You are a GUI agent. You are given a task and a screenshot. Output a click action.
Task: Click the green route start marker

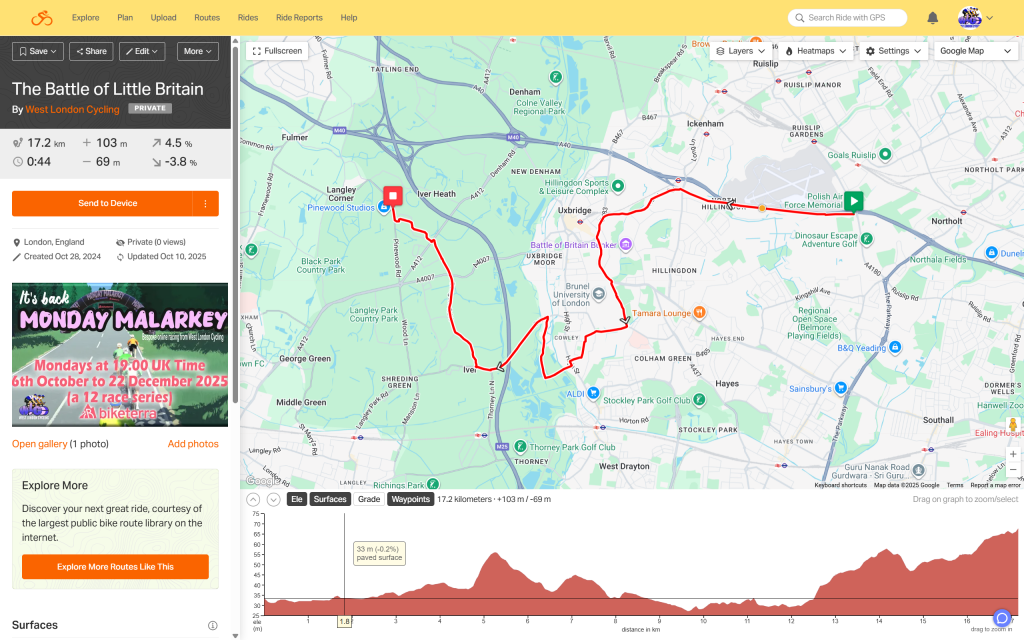coord(853,201)
